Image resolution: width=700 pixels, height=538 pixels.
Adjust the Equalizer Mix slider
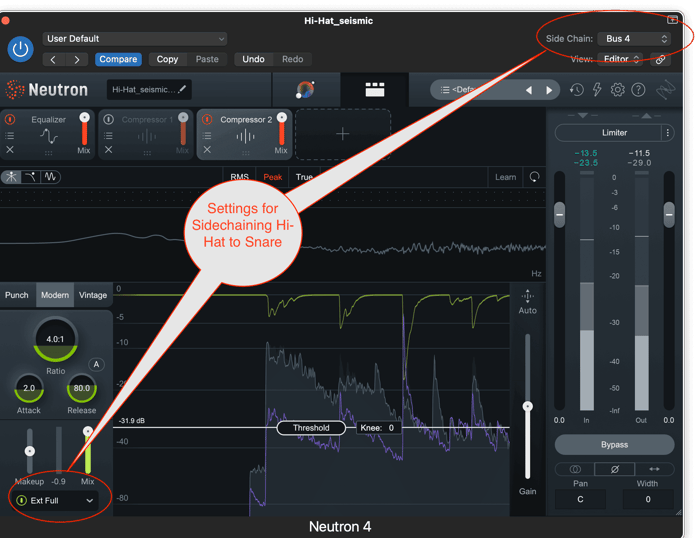[84, 129]
